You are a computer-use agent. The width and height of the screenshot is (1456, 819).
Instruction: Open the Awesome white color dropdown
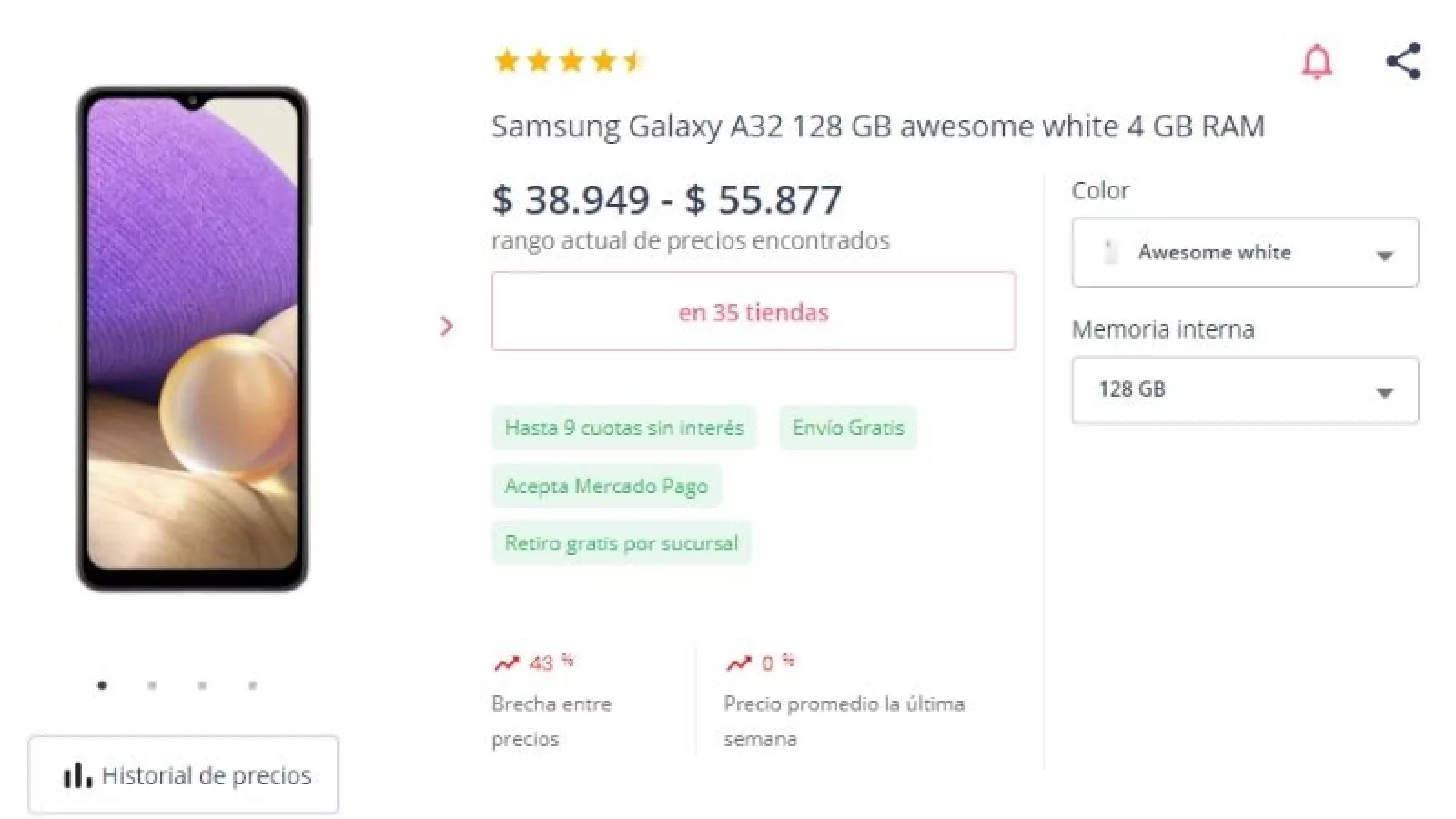click(1244, 252)
